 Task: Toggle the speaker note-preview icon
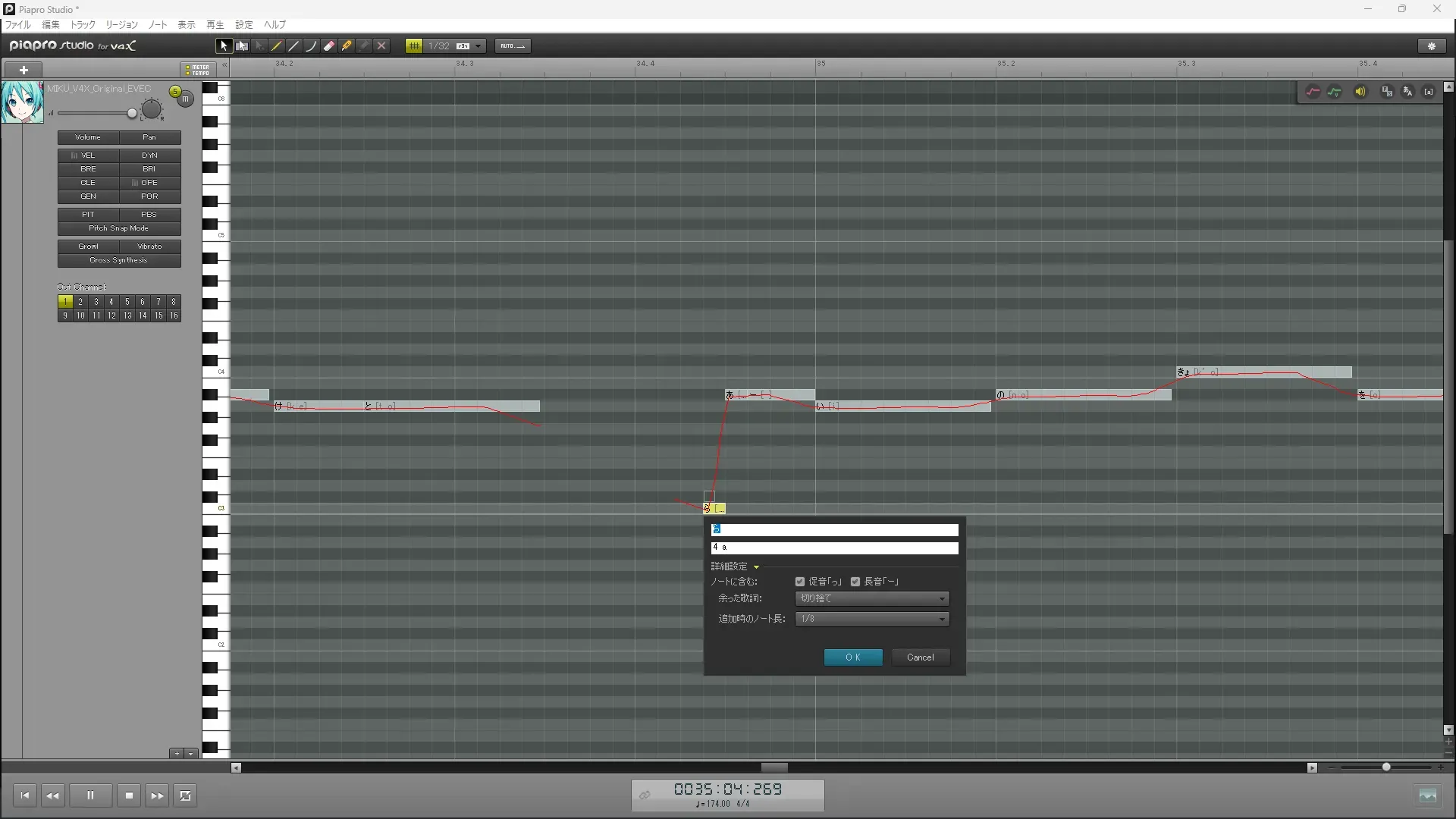[x=1360, y=92]
